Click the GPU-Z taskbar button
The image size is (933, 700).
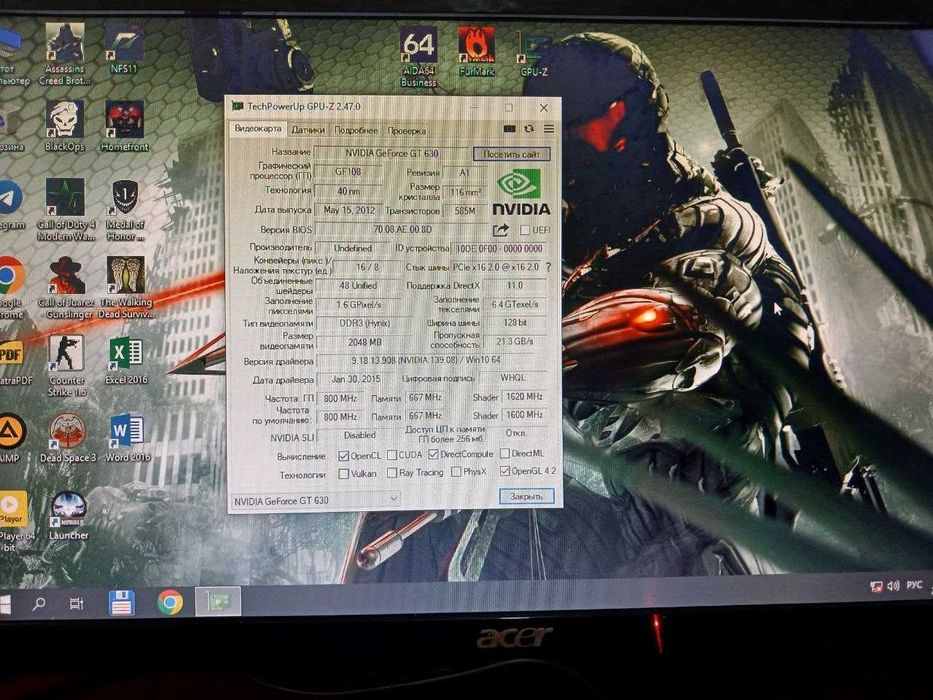(x=218, y=602)
